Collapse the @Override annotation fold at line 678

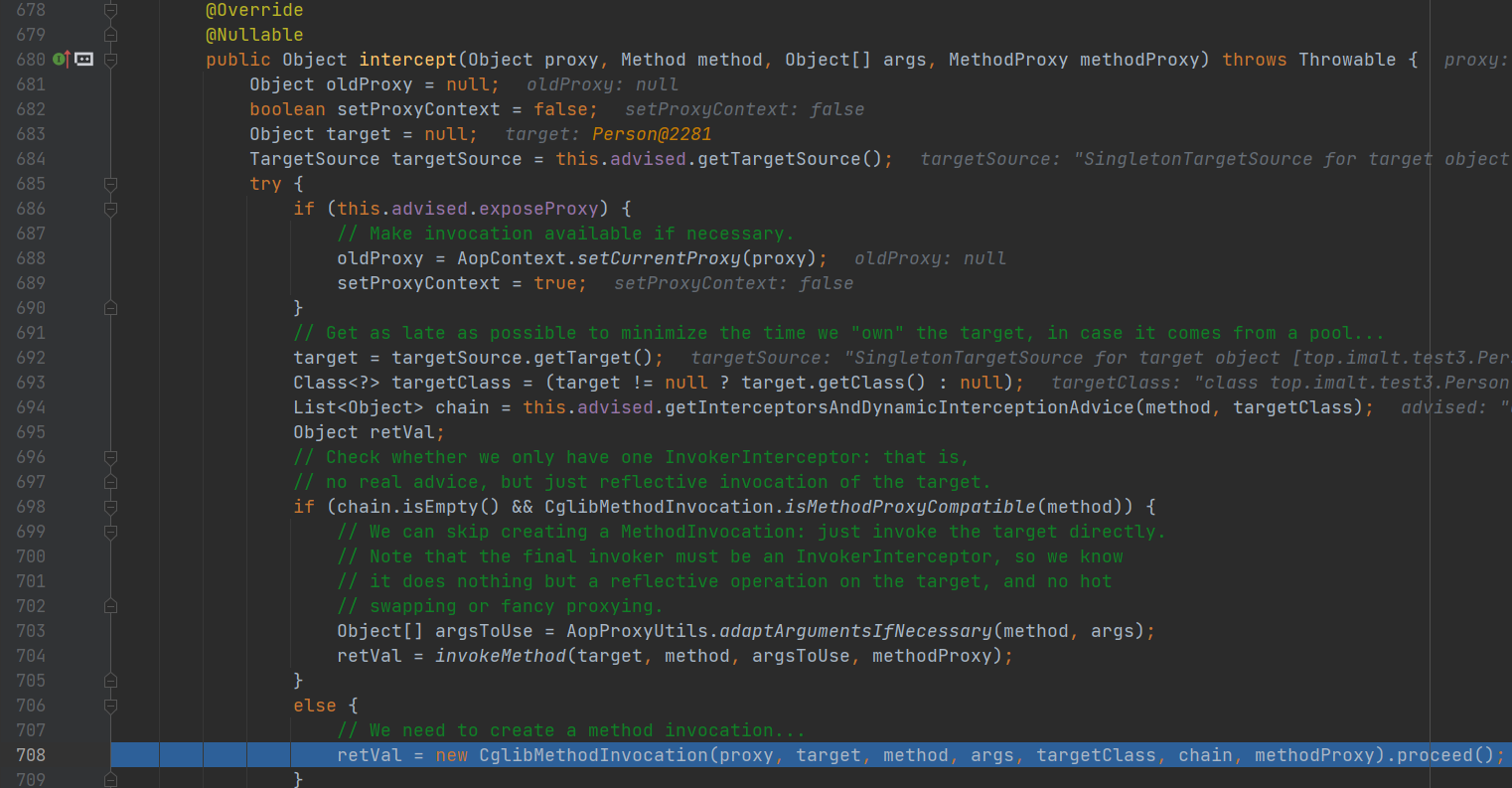tap(110, 10)
